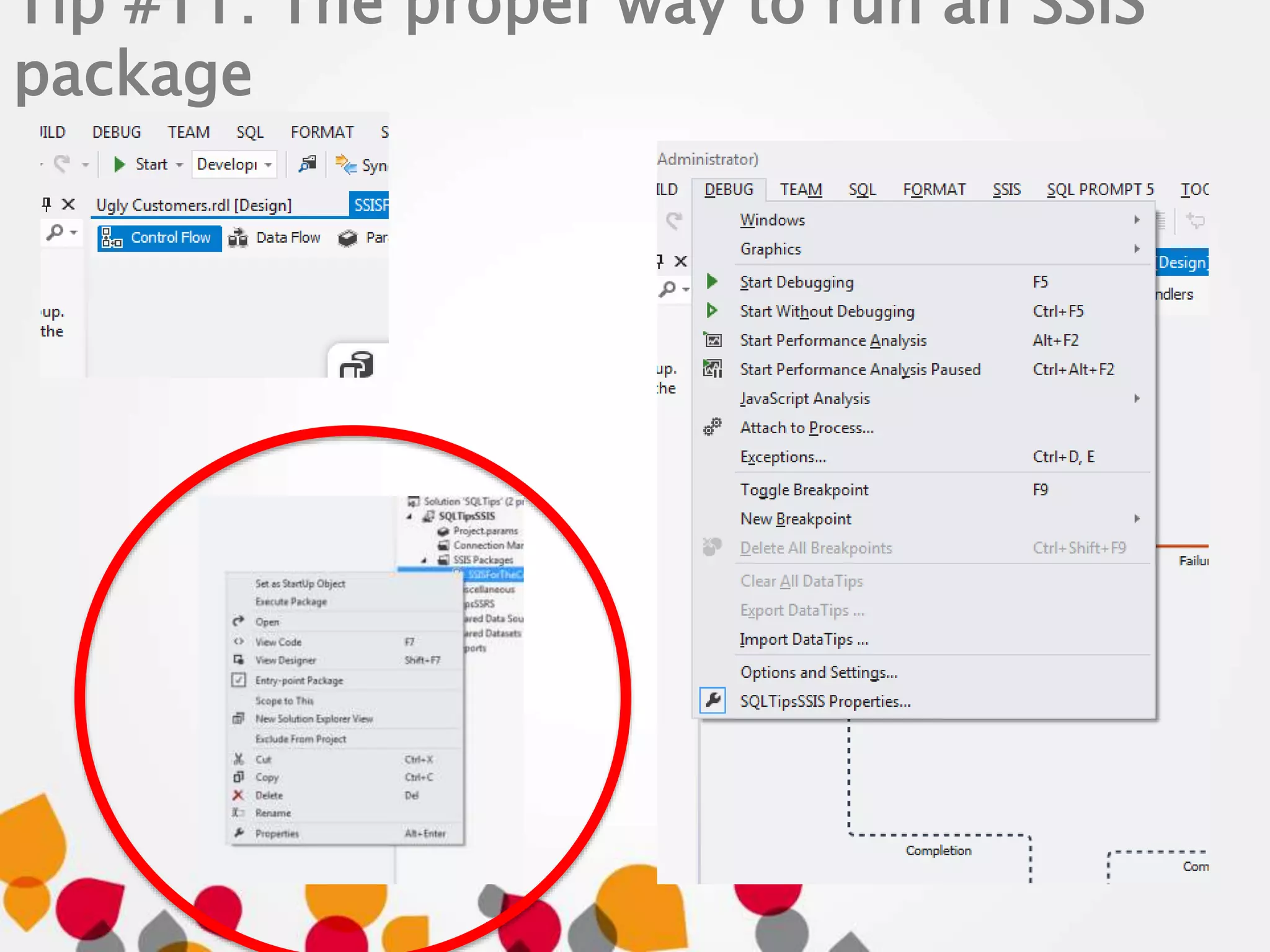Open the Developi configuration combo box
Image resolution: width=1270 pixels, height=952 pixels.
(234, 164)
